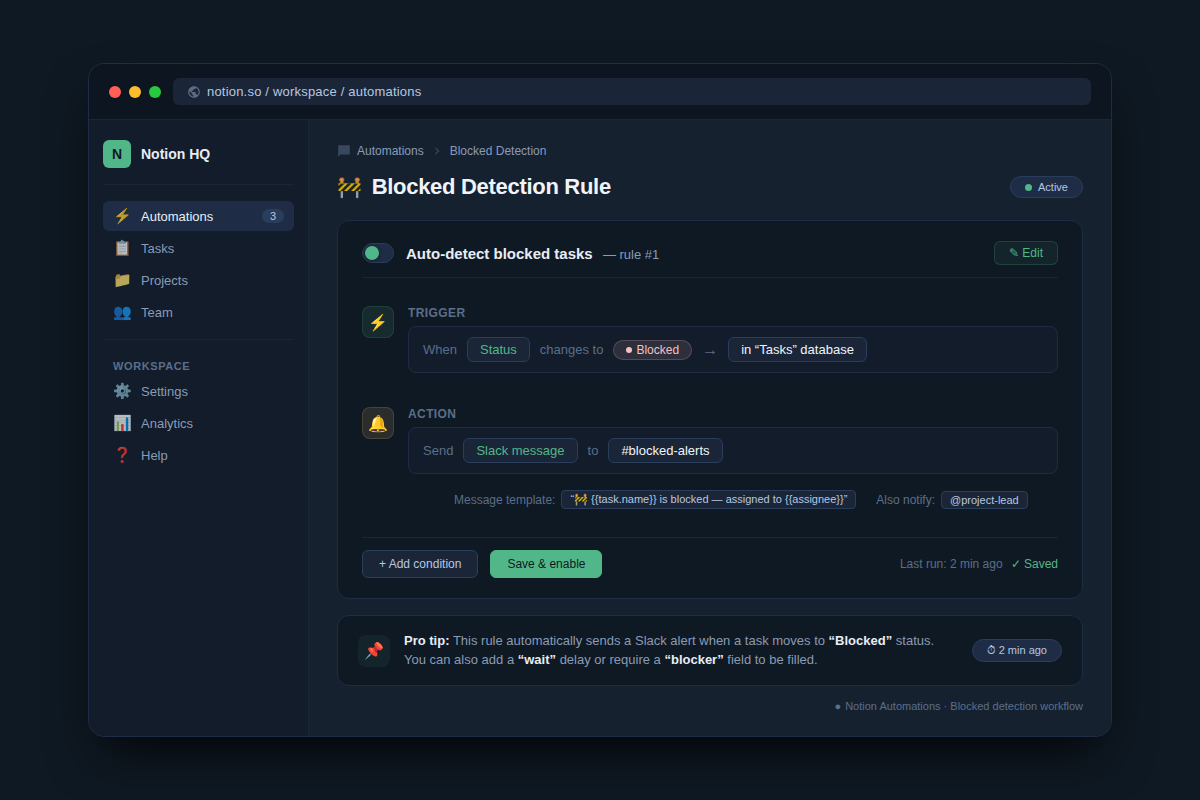Open Settings in the sidebar
The width and height of the screenshot is (1200, 800).
(198, 391)
